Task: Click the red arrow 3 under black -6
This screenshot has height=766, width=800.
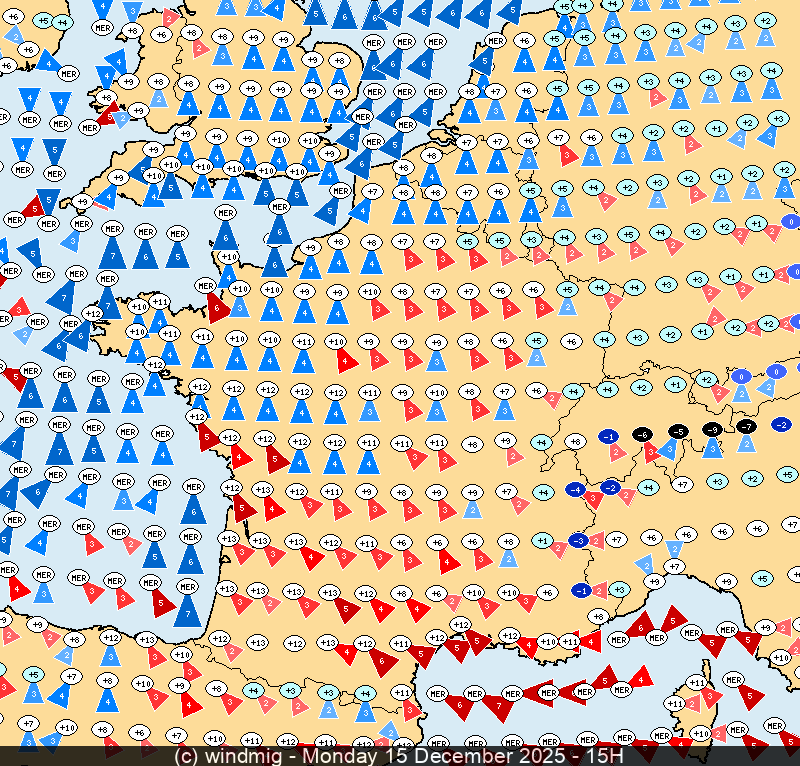Action: [651, 453]
